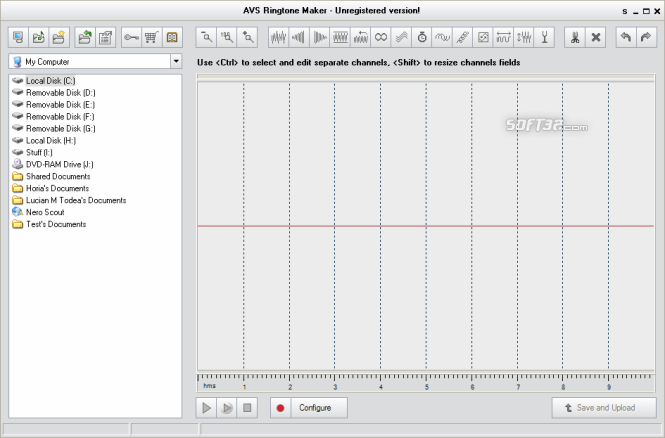The image size is (665, 438).
Task: Click the zoom in magnifier icon
Action: click(248, 37)
